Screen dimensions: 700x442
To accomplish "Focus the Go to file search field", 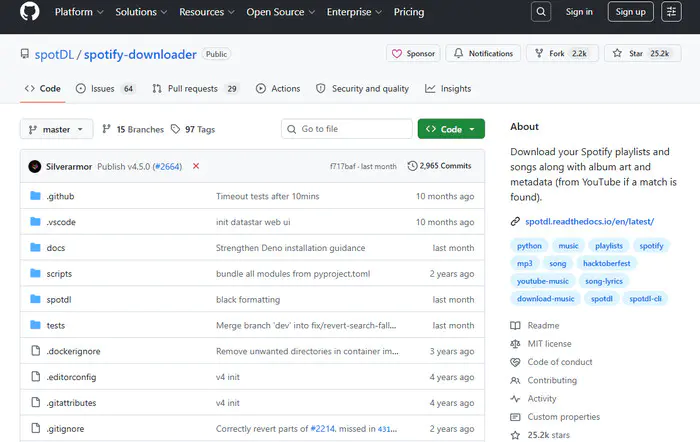I will [347, 129].
